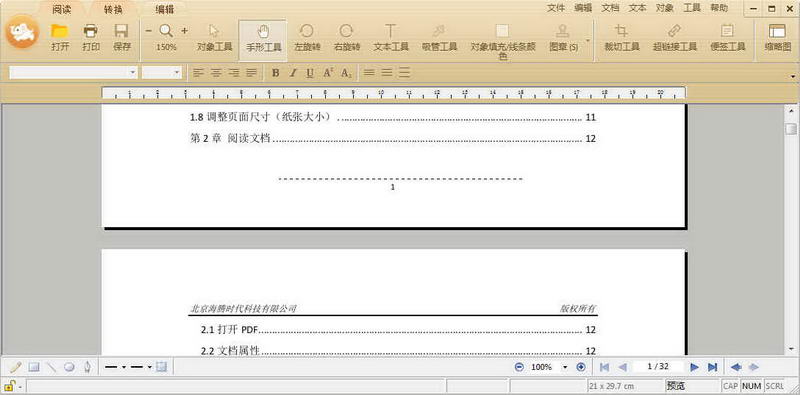
Task: Open the 文件 menu
Action: tap(556, 8)
